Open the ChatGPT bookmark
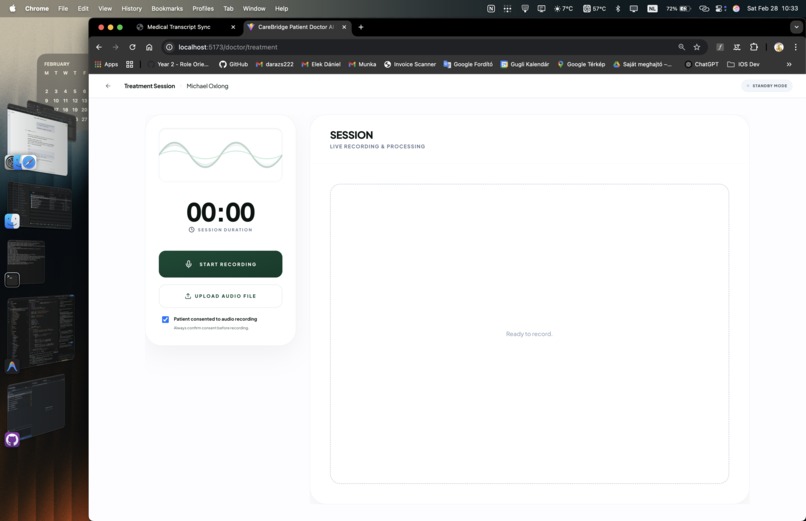The height and width of the screenshot is (521, 806). pyautogui.click(x=702, y=64)
